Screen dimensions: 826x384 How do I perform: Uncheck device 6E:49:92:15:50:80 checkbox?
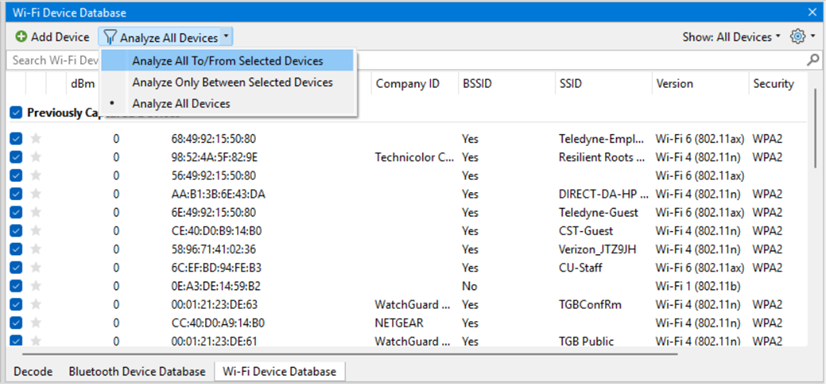[x=16, y=212]
